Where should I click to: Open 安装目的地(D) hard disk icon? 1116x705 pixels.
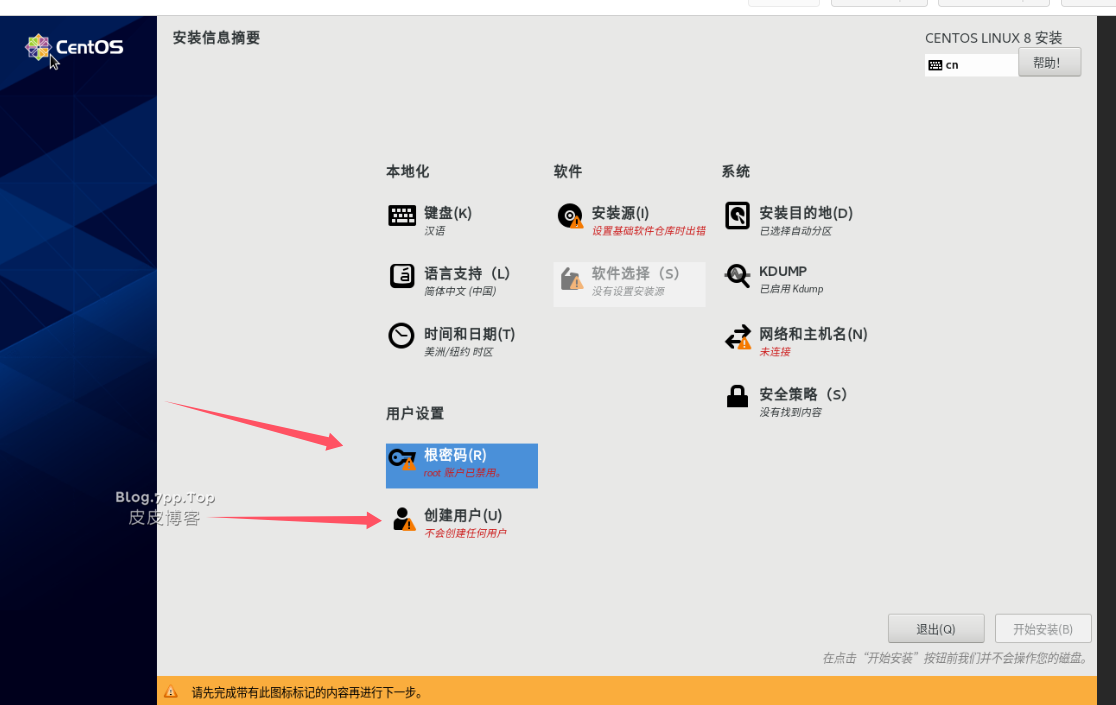(x=737, y=216)
